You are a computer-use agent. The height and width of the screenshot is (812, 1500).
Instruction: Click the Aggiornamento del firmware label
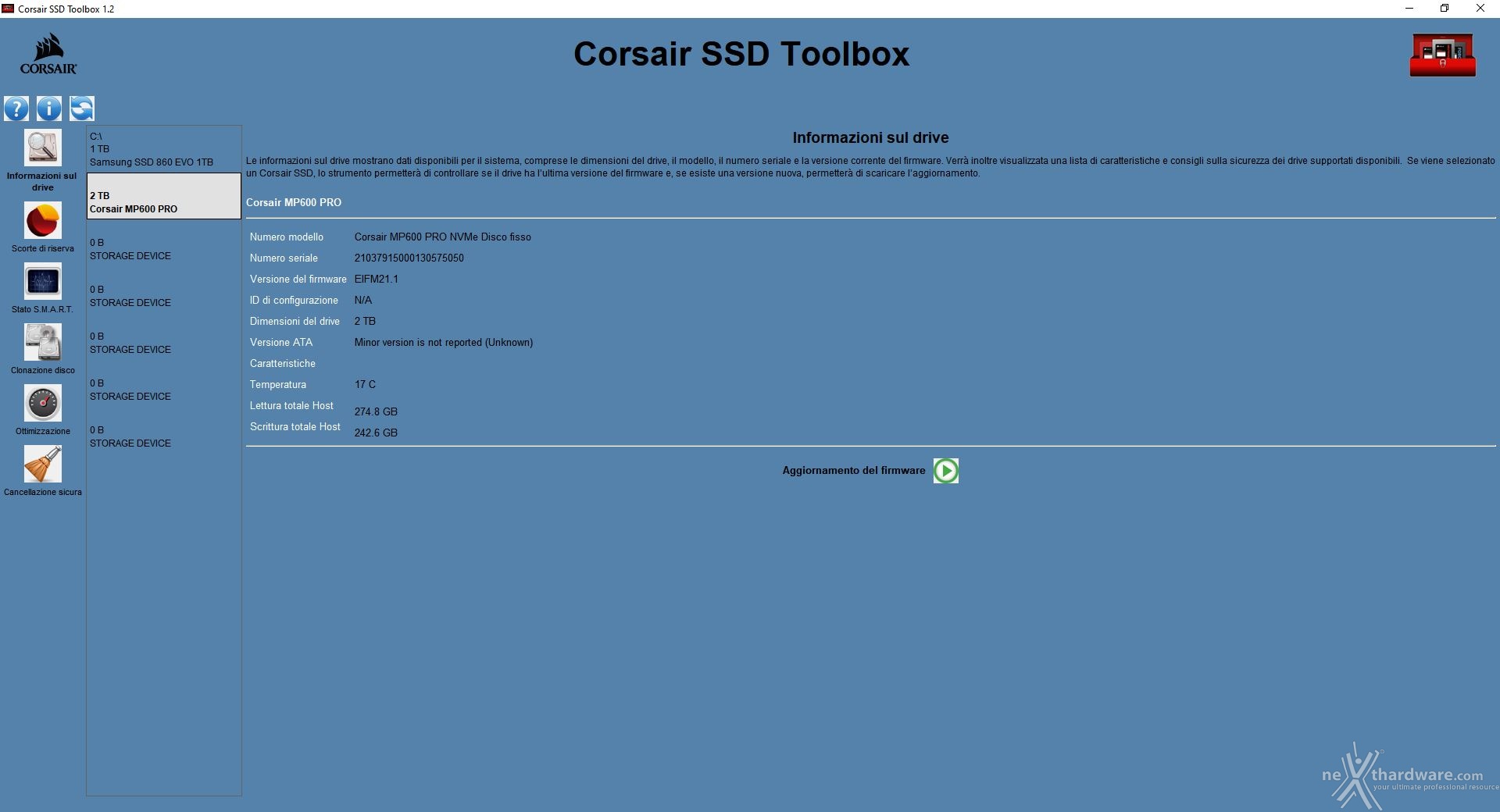854,471
